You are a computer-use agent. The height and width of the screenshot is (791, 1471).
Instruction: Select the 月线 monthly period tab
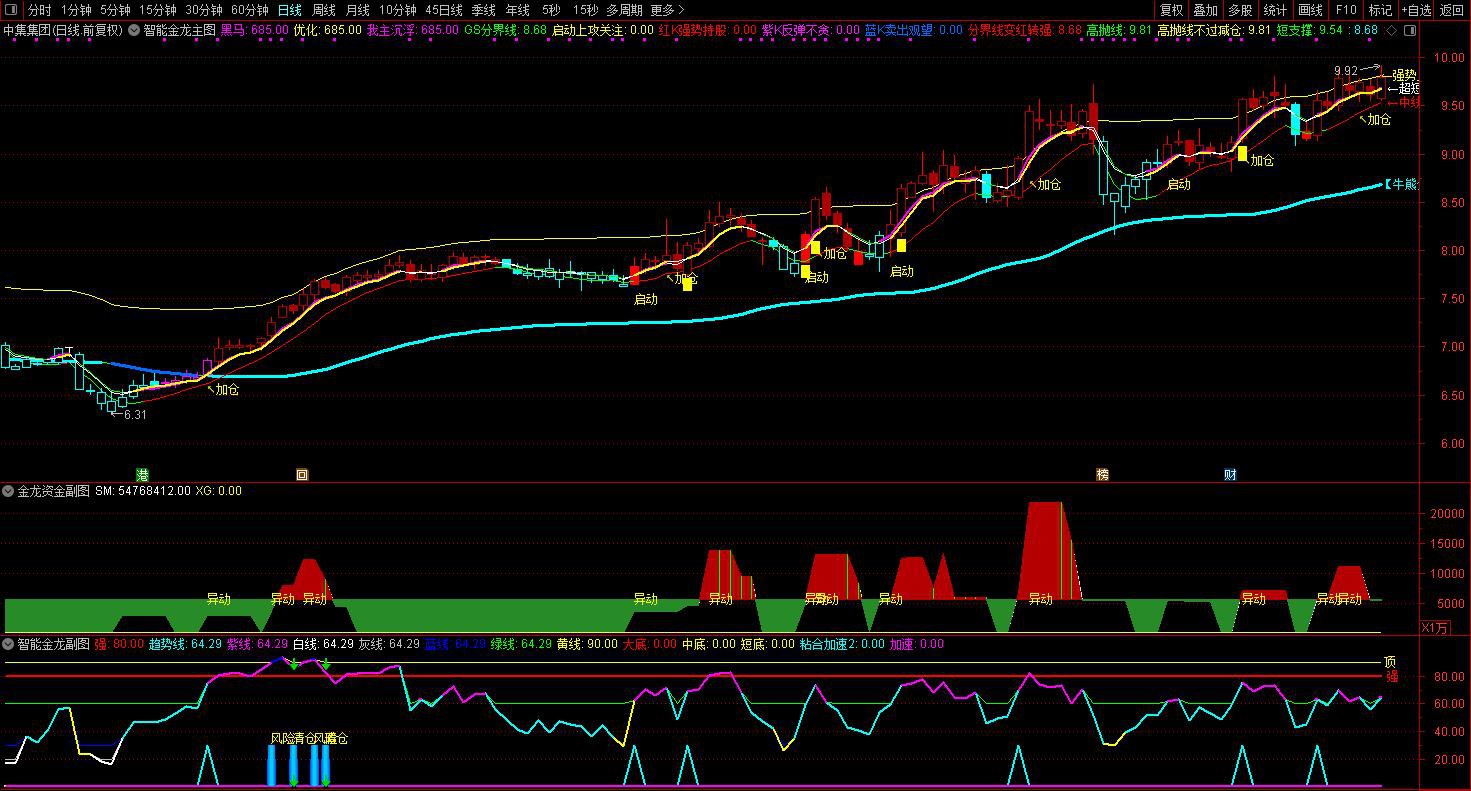(x=358, y=10)
